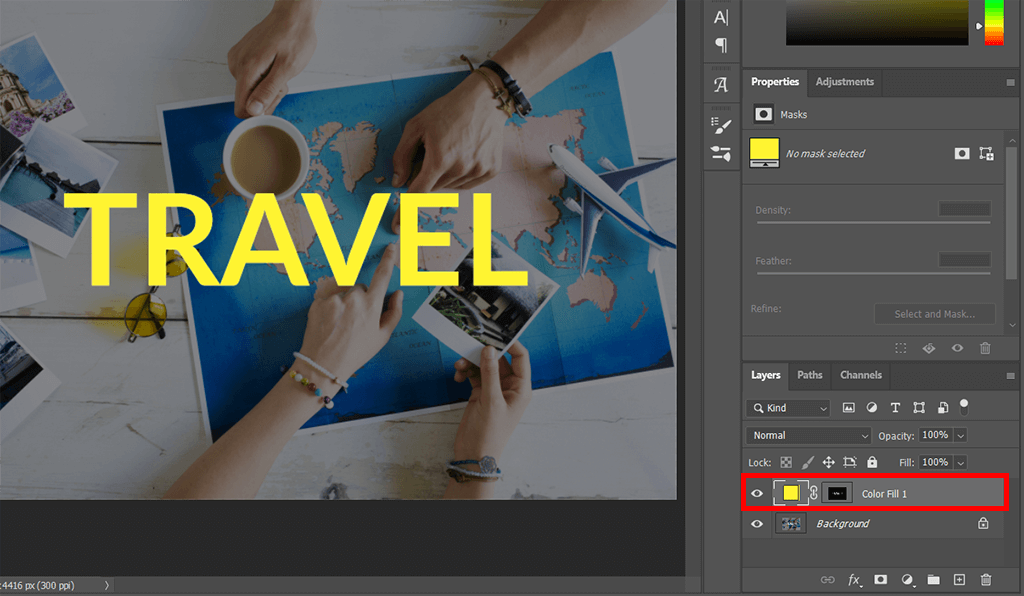
Task: Click the Fill 100% value field
Action: [935, 463]
